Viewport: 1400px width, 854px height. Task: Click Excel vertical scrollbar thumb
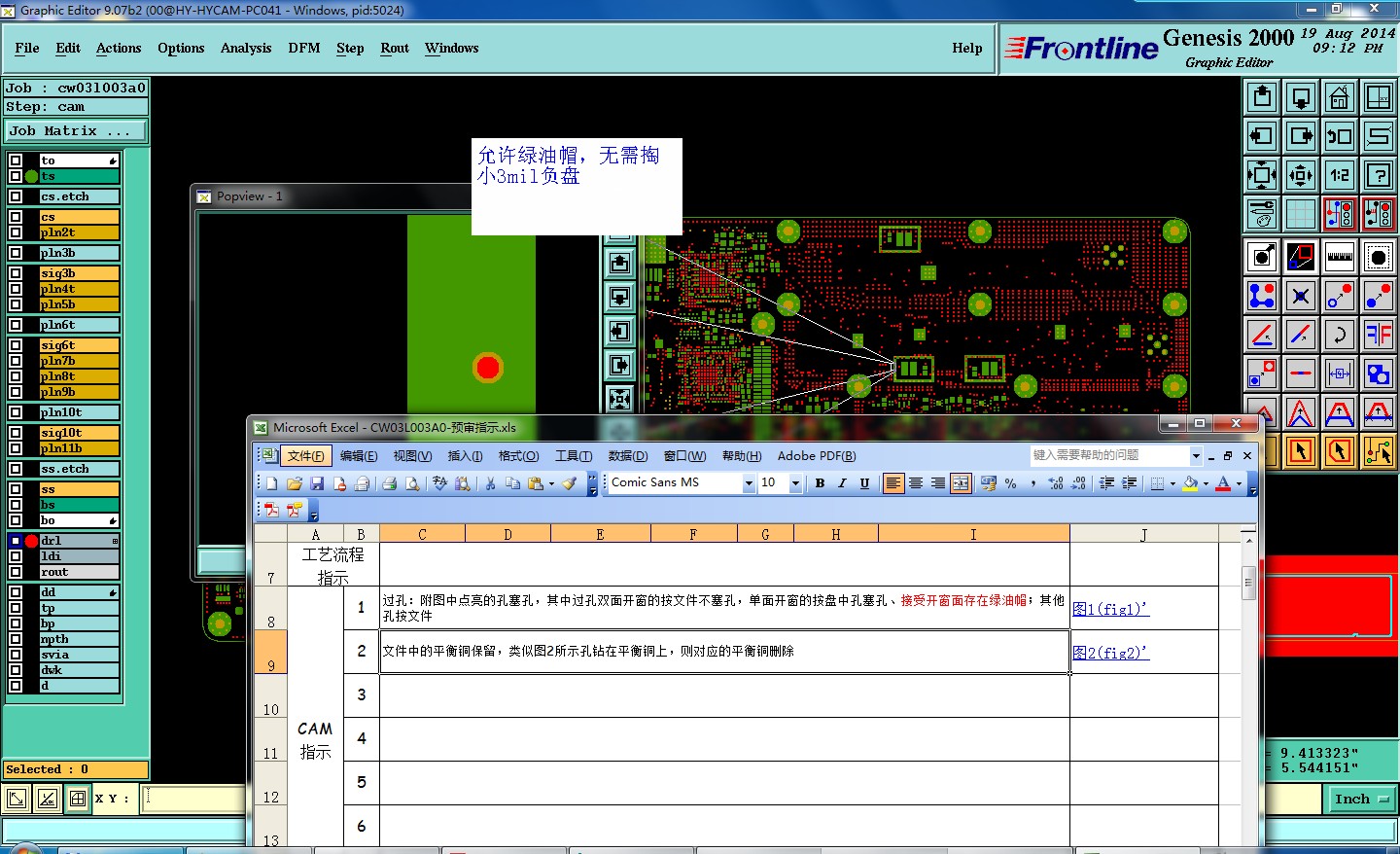pos(1248,582)
